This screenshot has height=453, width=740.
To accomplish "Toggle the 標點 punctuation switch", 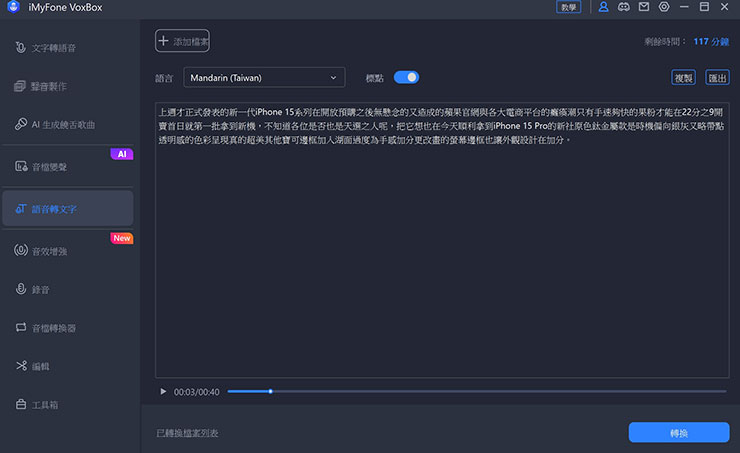I will [x=406, y=77].
